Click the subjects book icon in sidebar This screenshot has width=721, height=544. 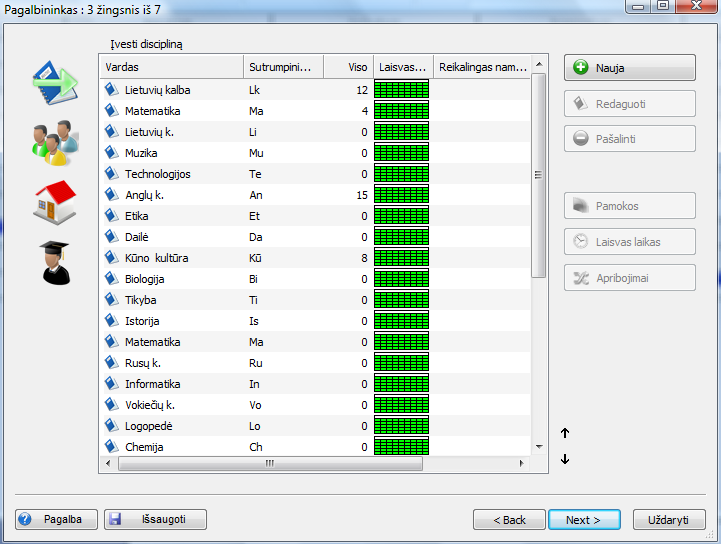tap(54, 82)
